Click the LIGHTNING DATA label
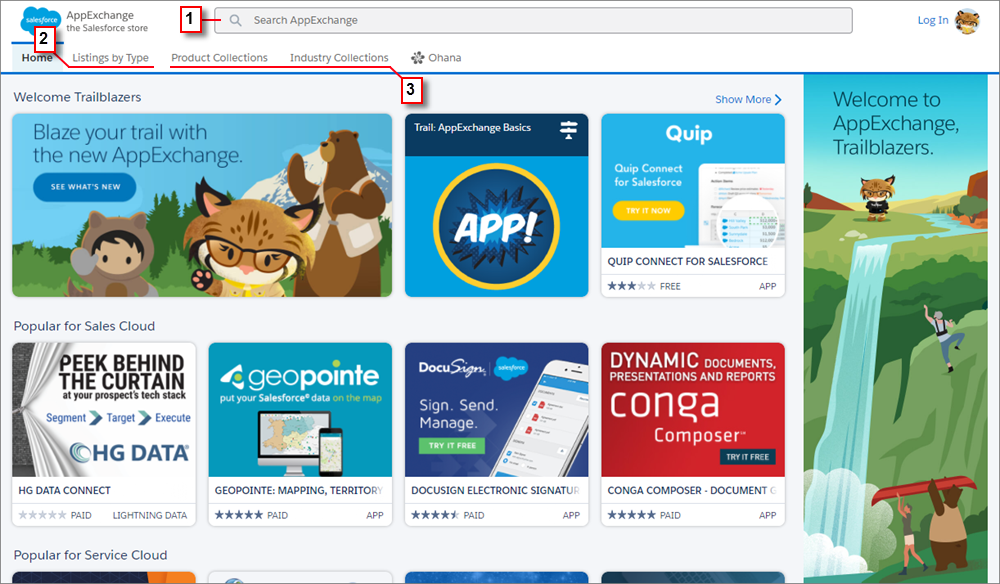This screenshot has height=584, width=1000. click(x=150, y=515)
